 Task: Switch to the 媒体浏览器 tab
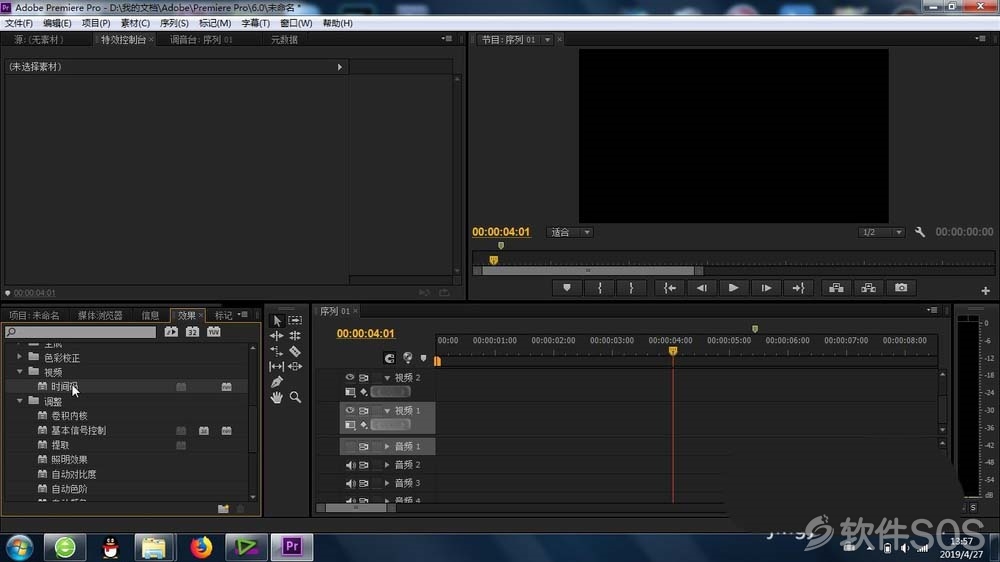pos(100,315)
